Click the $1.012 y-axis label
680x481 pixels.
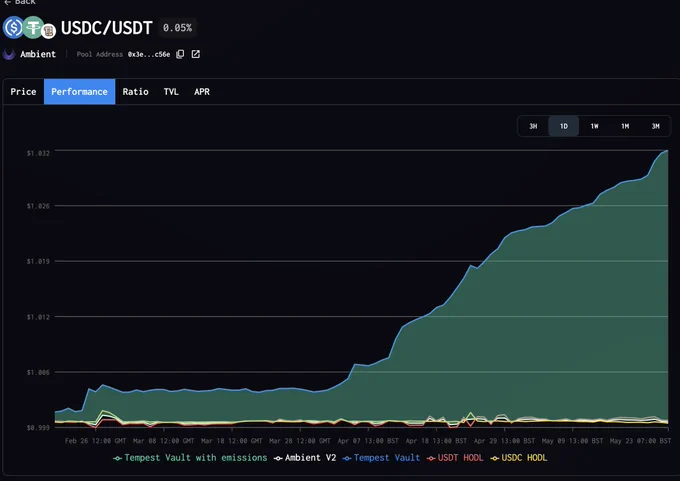click(38, 317)
